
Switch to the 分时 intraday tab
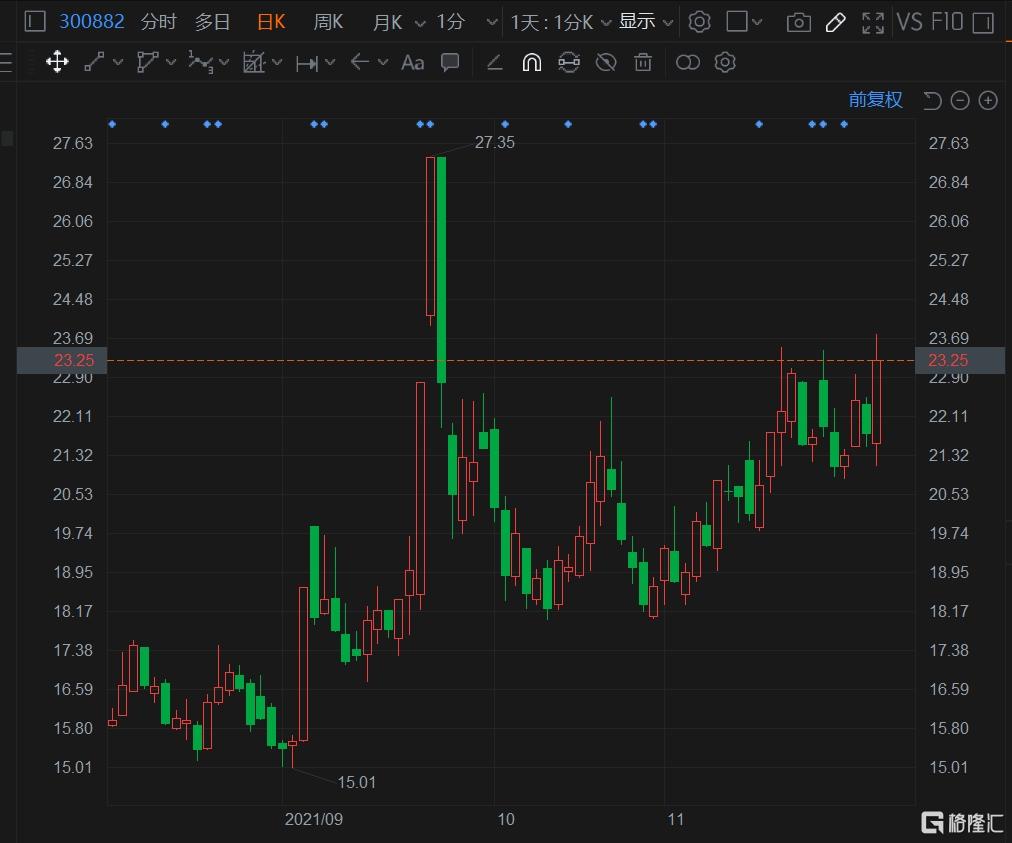159,22
